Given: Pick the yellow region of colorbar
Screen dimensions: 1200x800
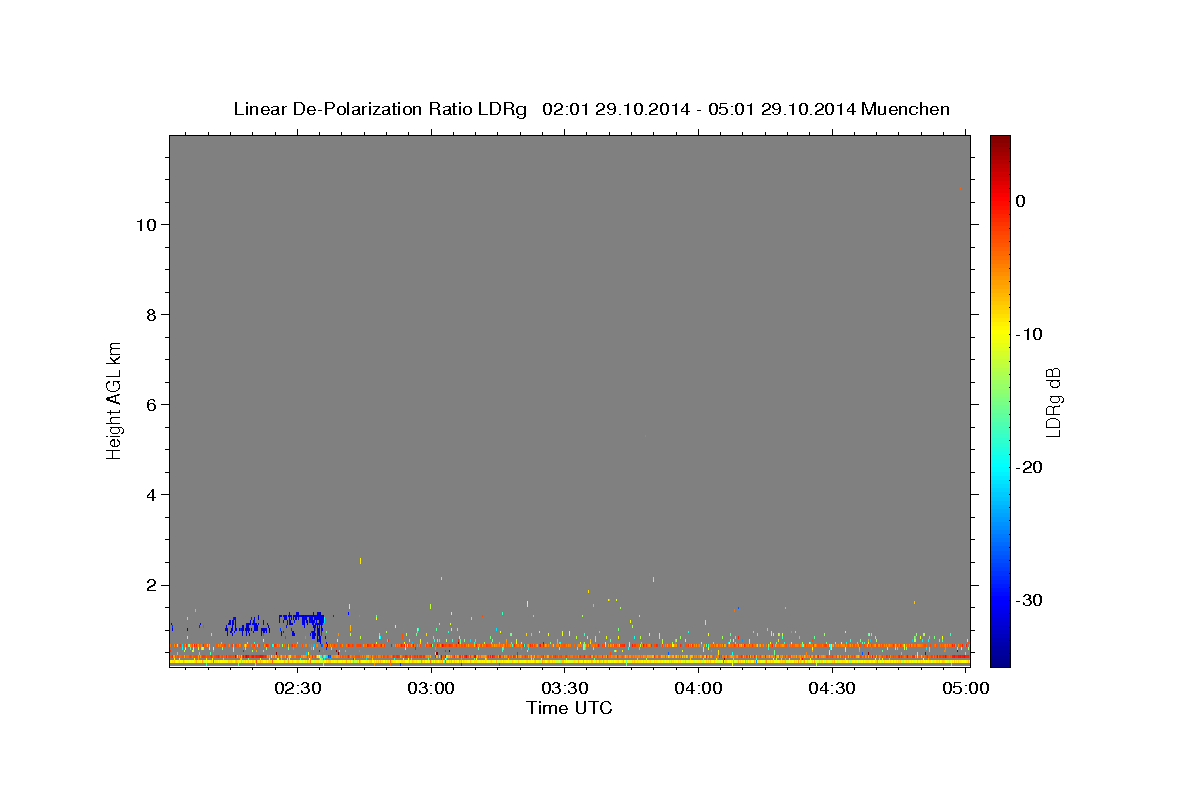Looking at the screenshot, I should [1000, 334].
